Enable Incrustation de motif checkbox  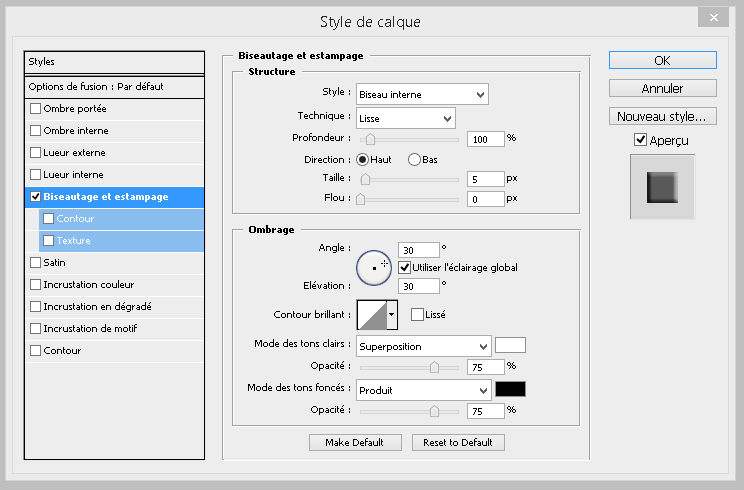coord(35,328)
